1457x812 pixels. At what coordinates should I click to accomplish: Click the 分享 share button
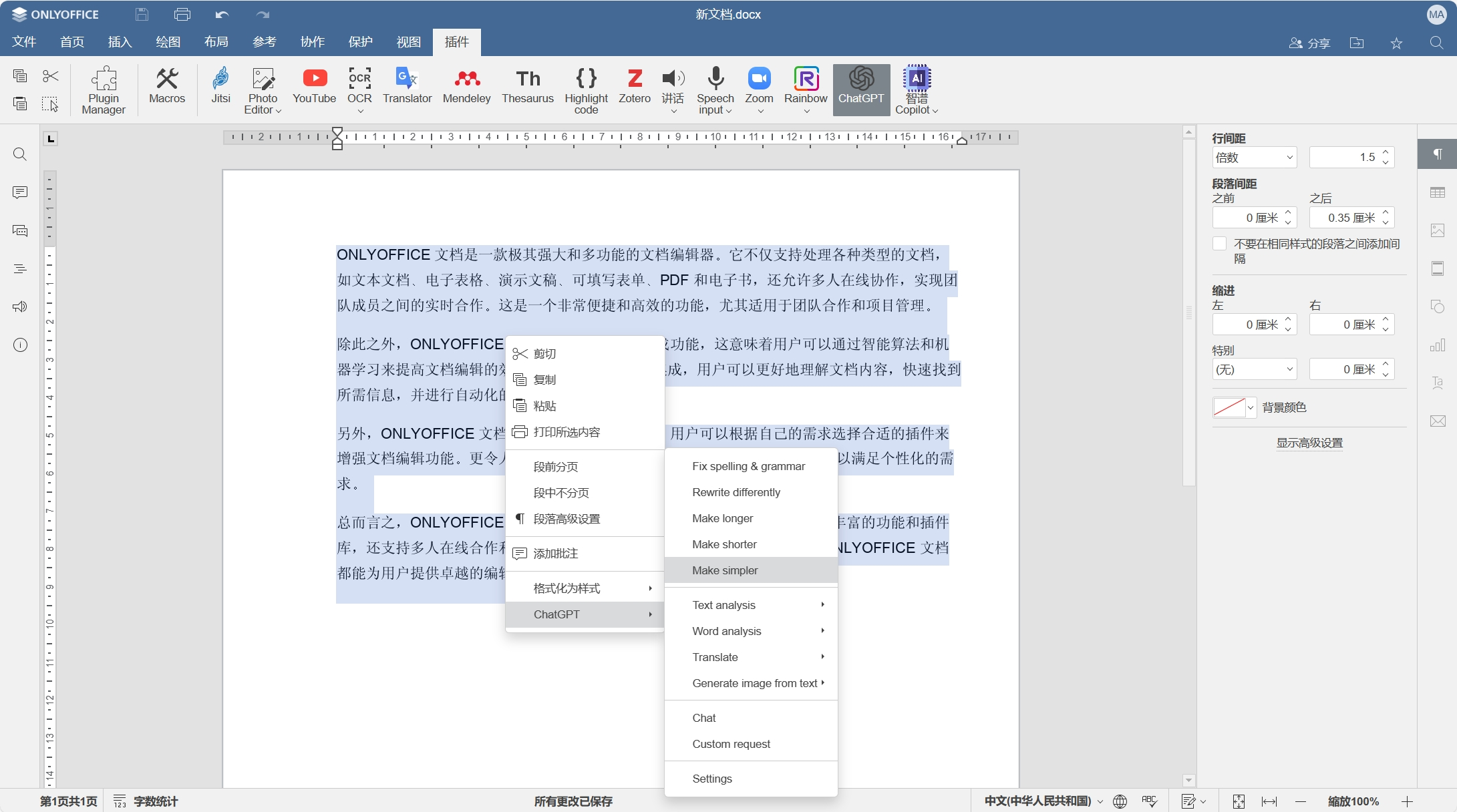[1309, 43]
